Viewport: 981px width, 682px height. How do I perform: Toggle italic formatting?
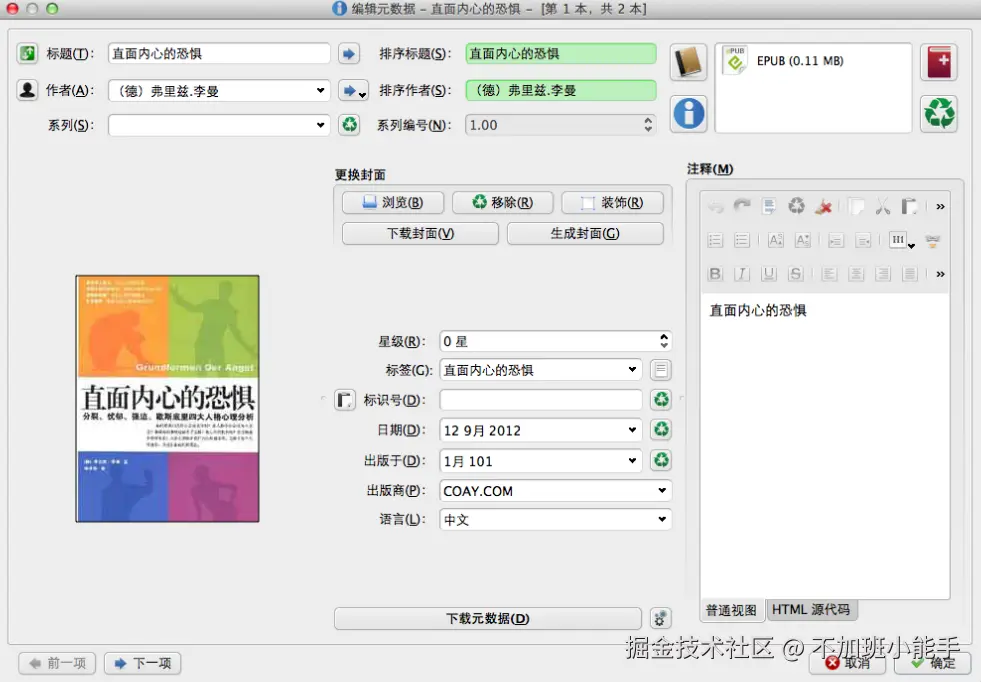click(x=742, y=273)
